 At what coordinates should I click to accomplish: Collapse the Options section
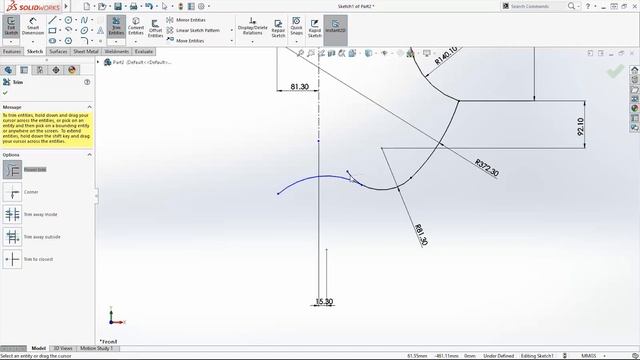coord(89,155)
